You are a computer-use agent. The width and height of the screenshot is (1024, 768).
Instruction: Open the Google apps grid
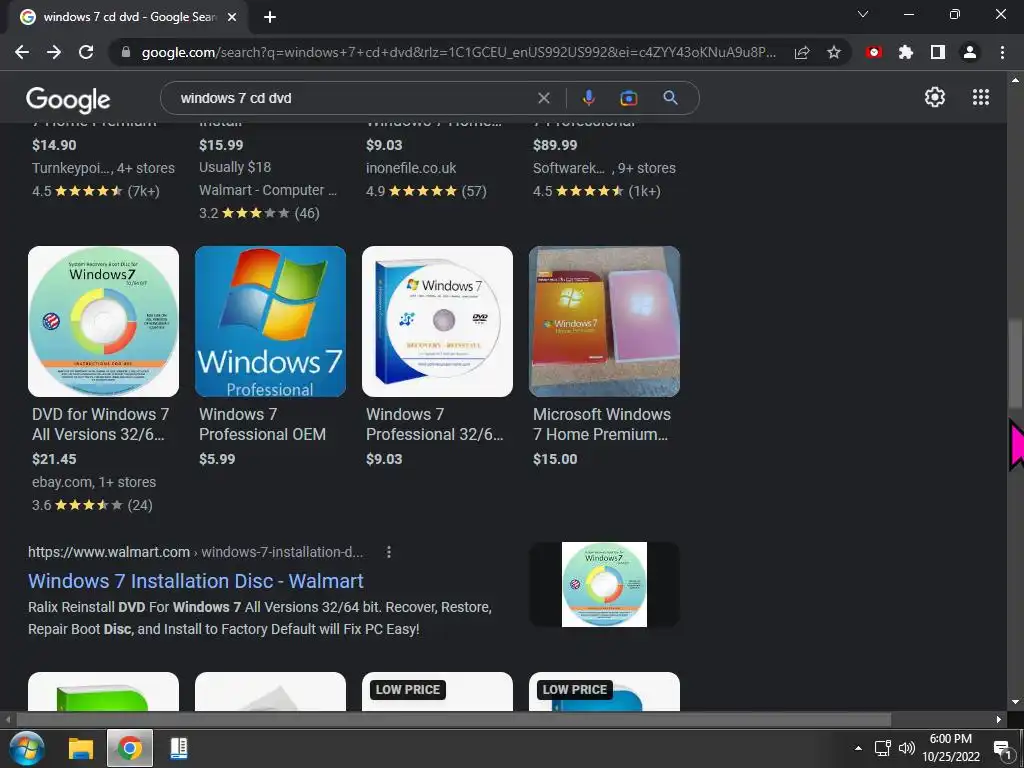(x=980, y=97)
